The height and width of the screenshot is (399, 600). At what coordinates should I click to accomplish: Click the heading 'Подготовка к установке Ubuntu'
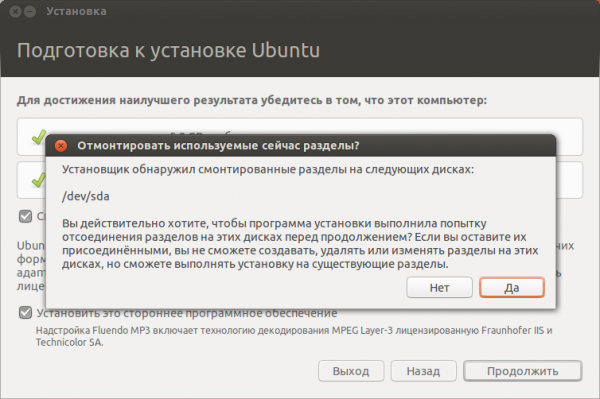point(168,51)
